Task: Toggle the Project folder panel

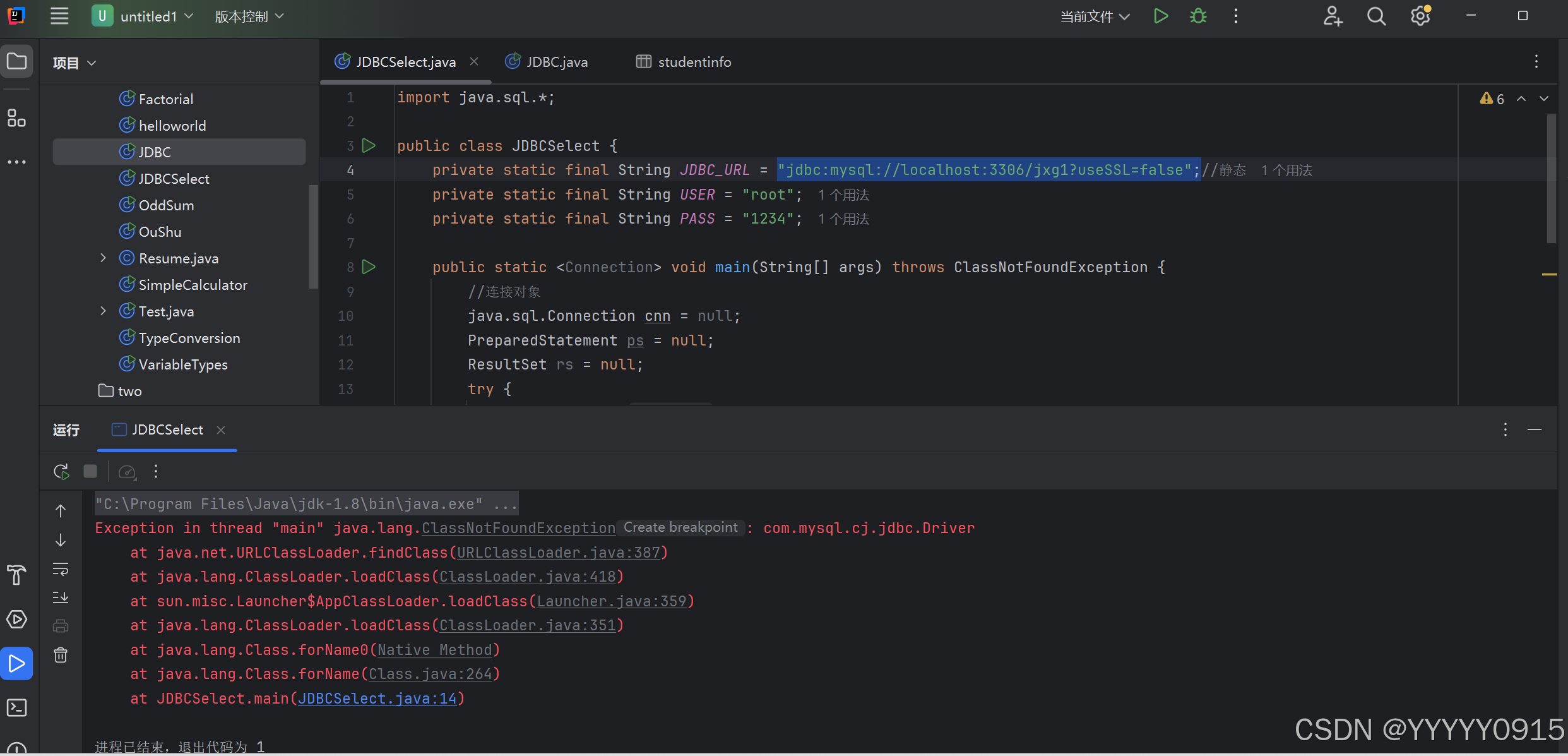Action: pos(16,61)
